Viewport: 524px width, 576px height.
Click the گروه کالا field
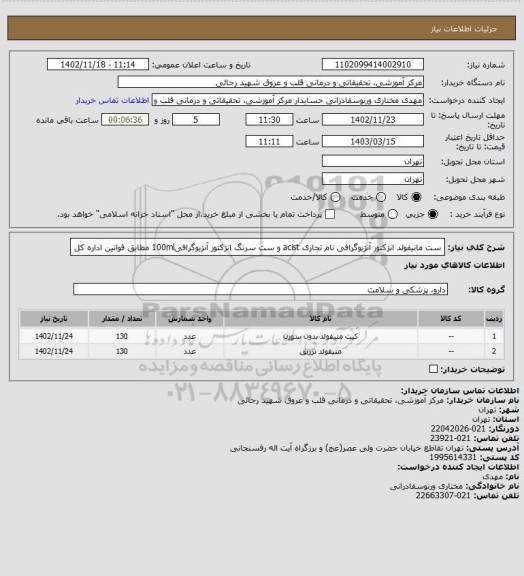click(260, 289)
